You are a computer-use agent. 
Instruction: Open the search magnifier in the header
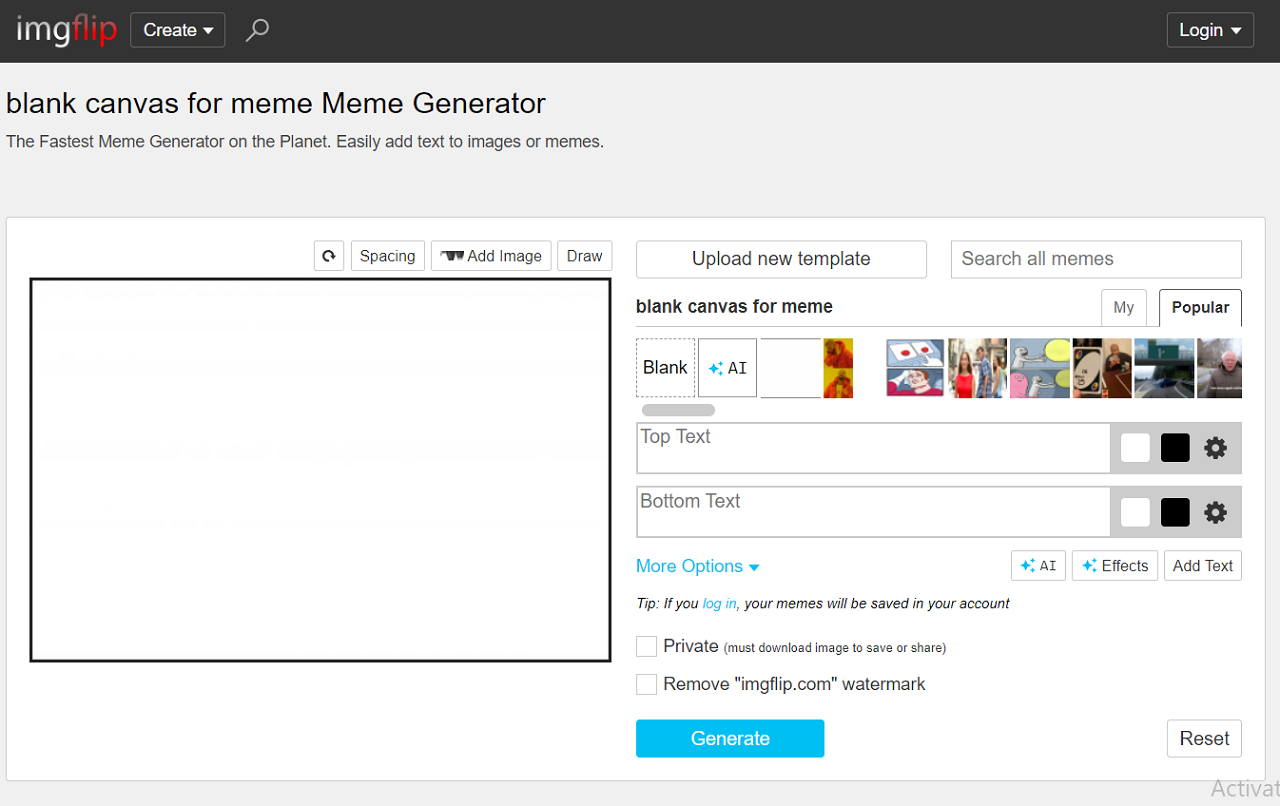257,30
